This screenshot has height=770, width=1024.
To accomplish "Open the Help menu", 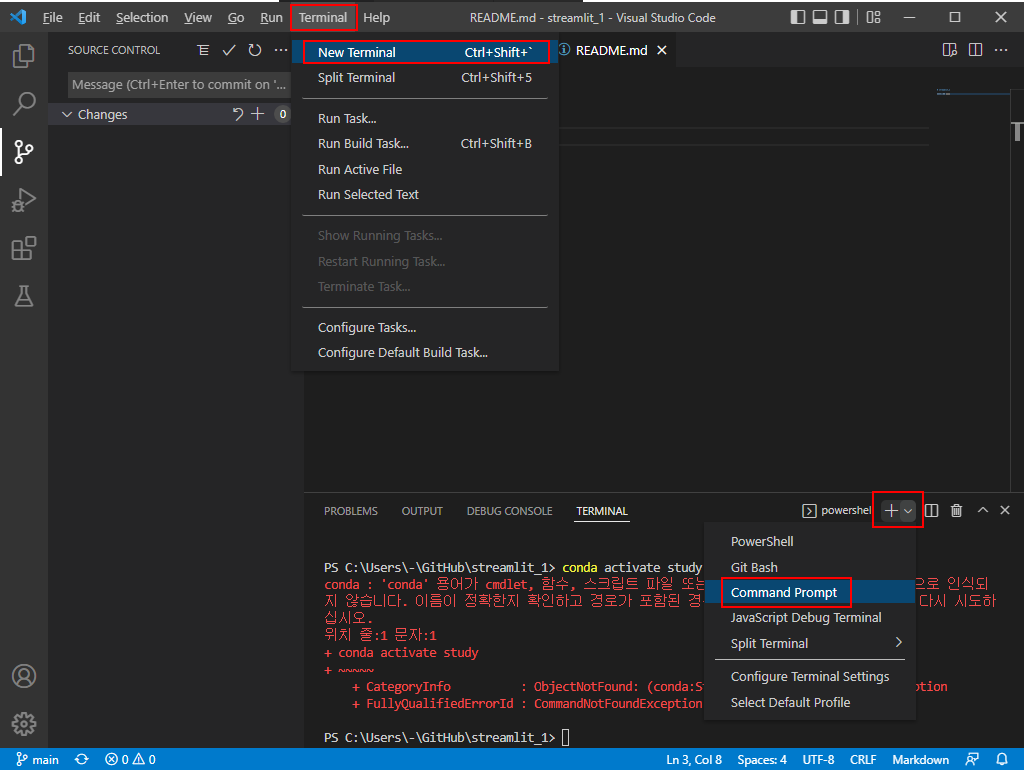I will (376, 18).
